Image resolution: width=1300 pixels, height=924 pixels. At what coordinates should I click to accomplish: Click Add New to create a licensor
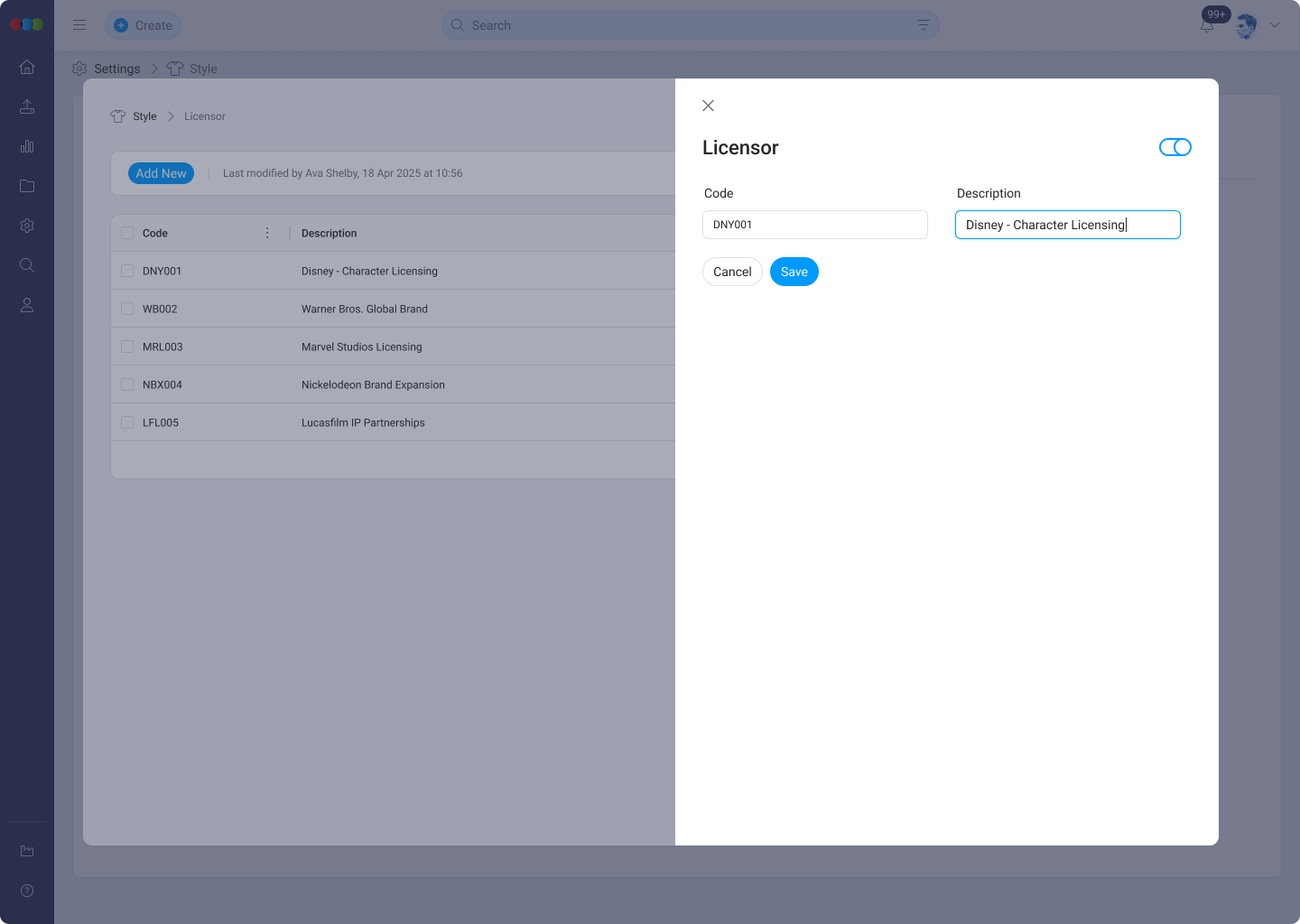click(161, 172)
